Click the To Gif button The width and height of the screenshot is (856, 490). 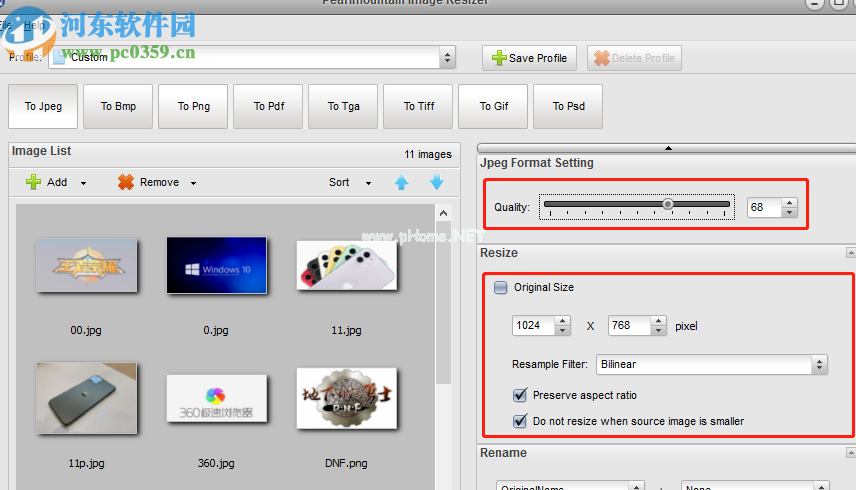point(493,107)
